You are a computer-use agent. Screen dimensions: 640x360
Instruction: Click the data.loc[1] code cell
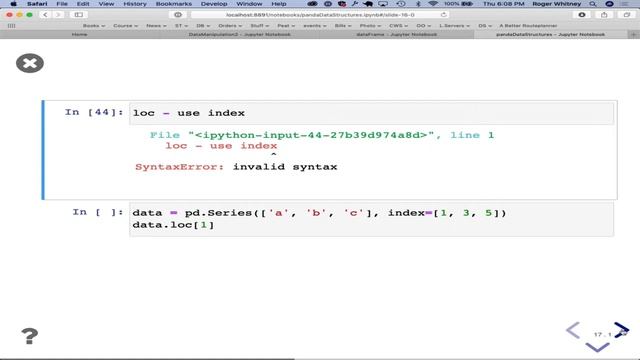pos(371,219)
